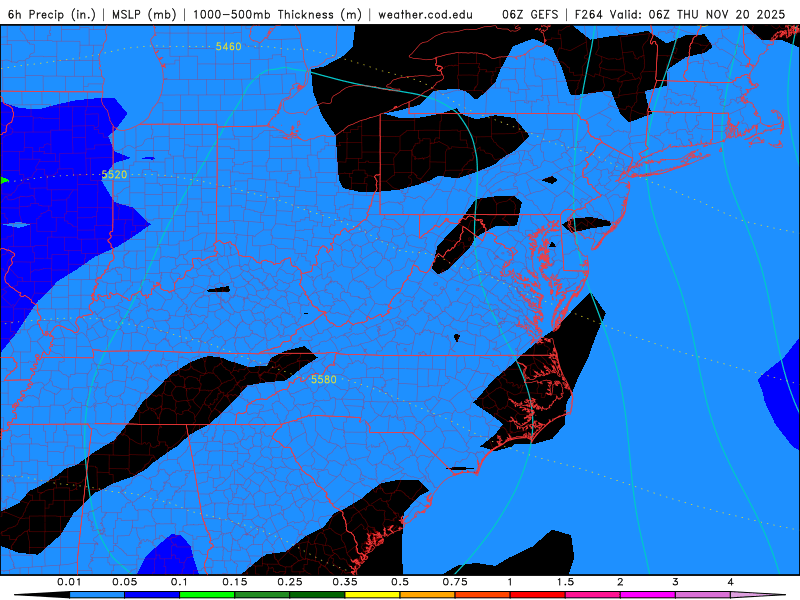
Task: Click the 0.5 legend value
Action: (x=400, y=582)
